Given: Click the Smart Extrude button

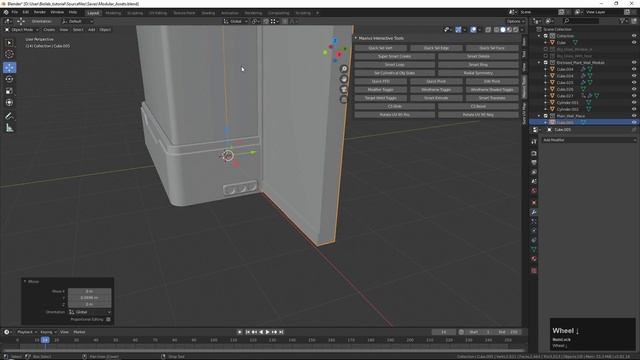Looking at the screenshot, I should coord(436,98).
